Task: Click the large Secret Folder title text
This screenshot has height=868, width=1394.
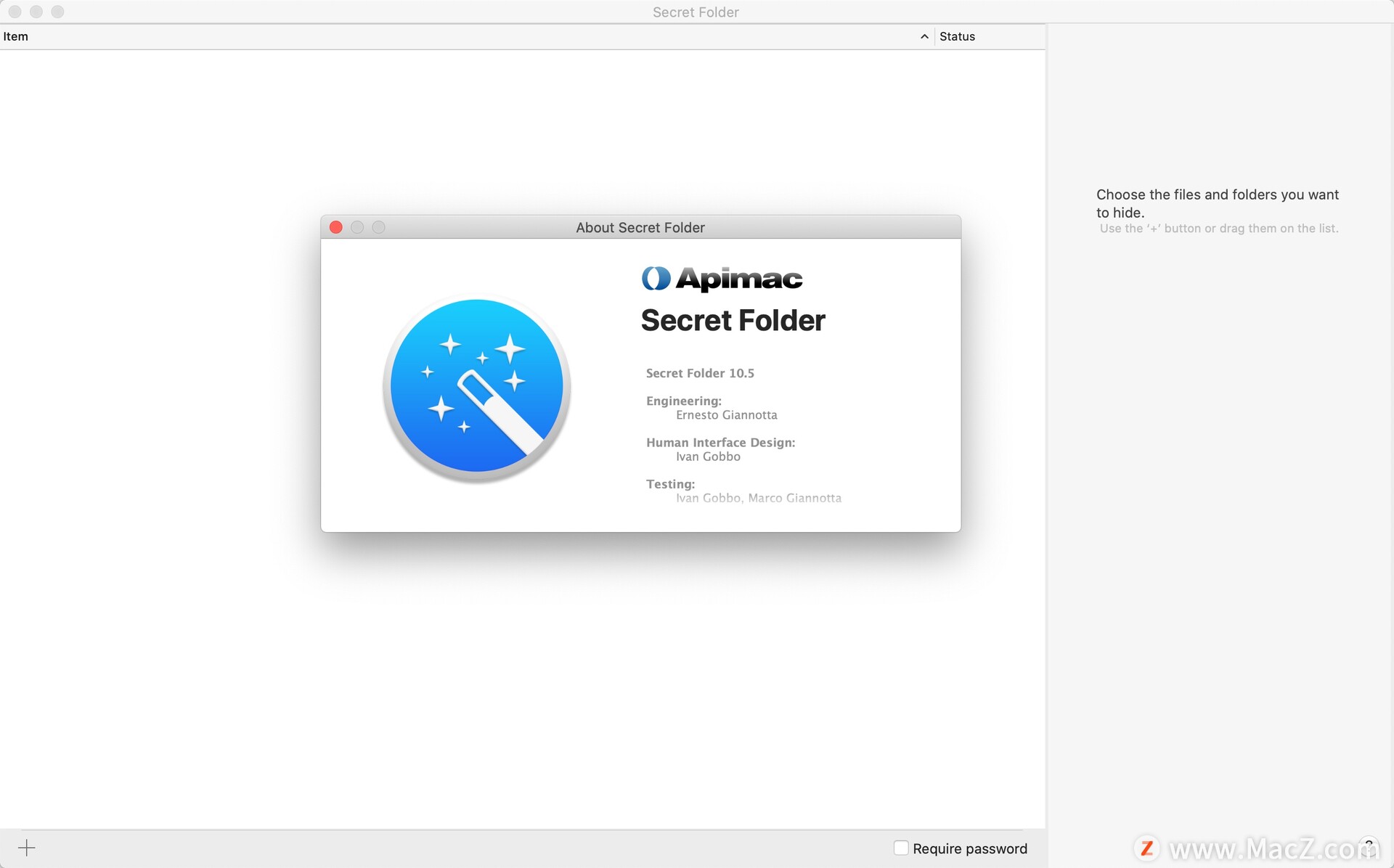Action: tap(733, 320)
